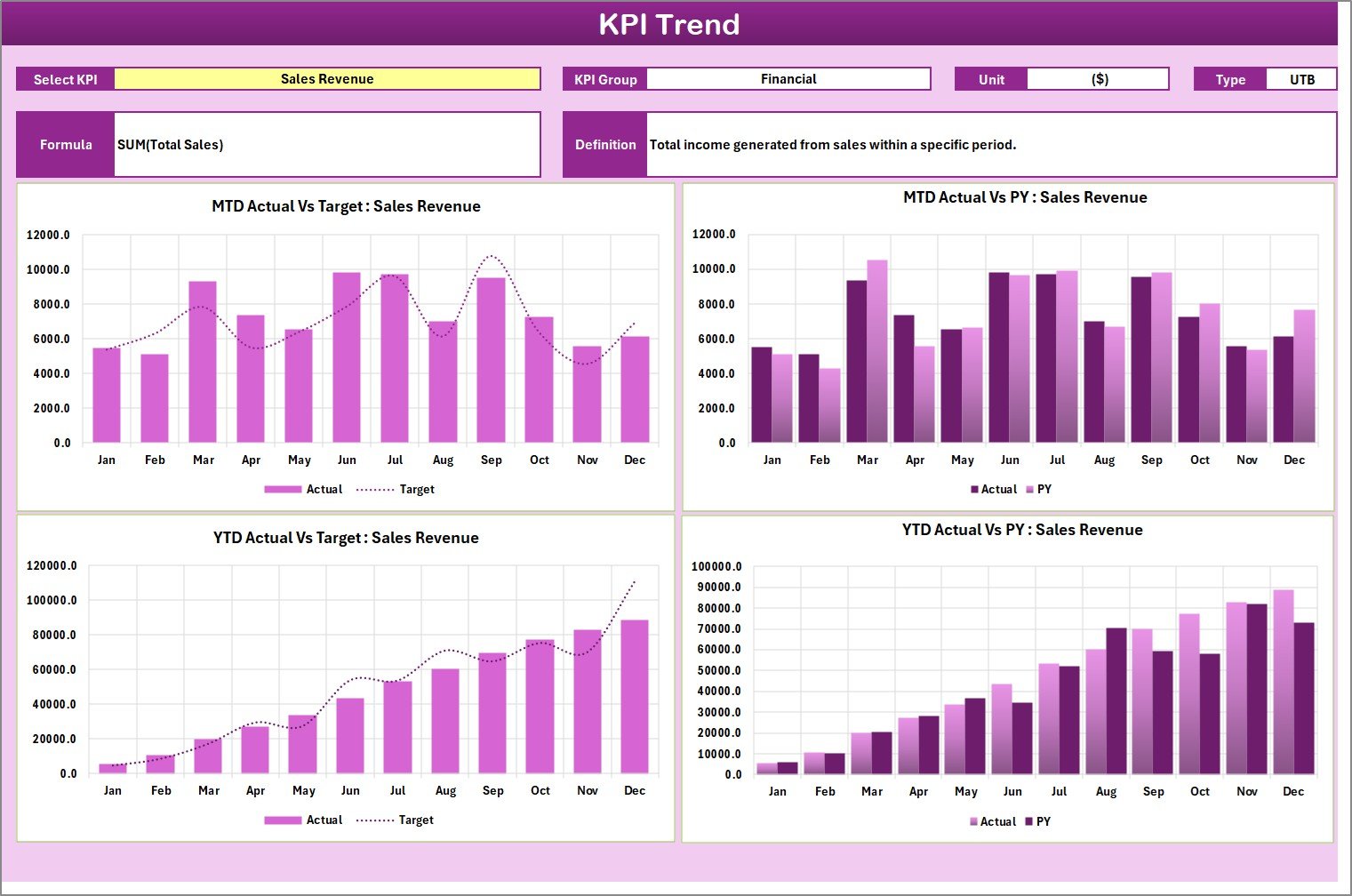Select the MTD Actual Vs Target chart title
The width and height of the screenshot is (1352, 896).
coord(346,206)
